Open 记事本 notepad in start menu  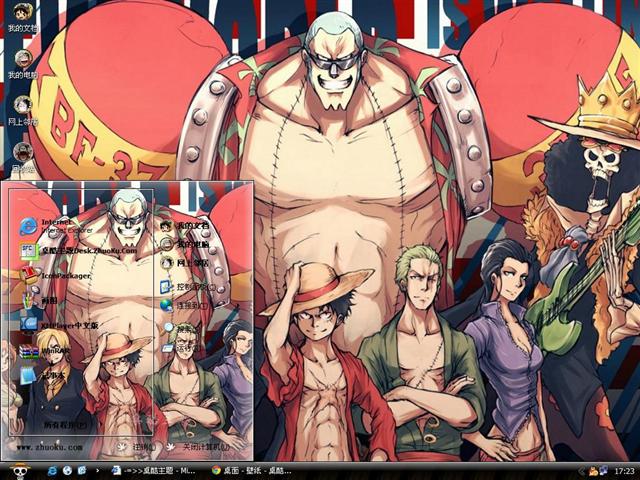click(x=42, y=376)
